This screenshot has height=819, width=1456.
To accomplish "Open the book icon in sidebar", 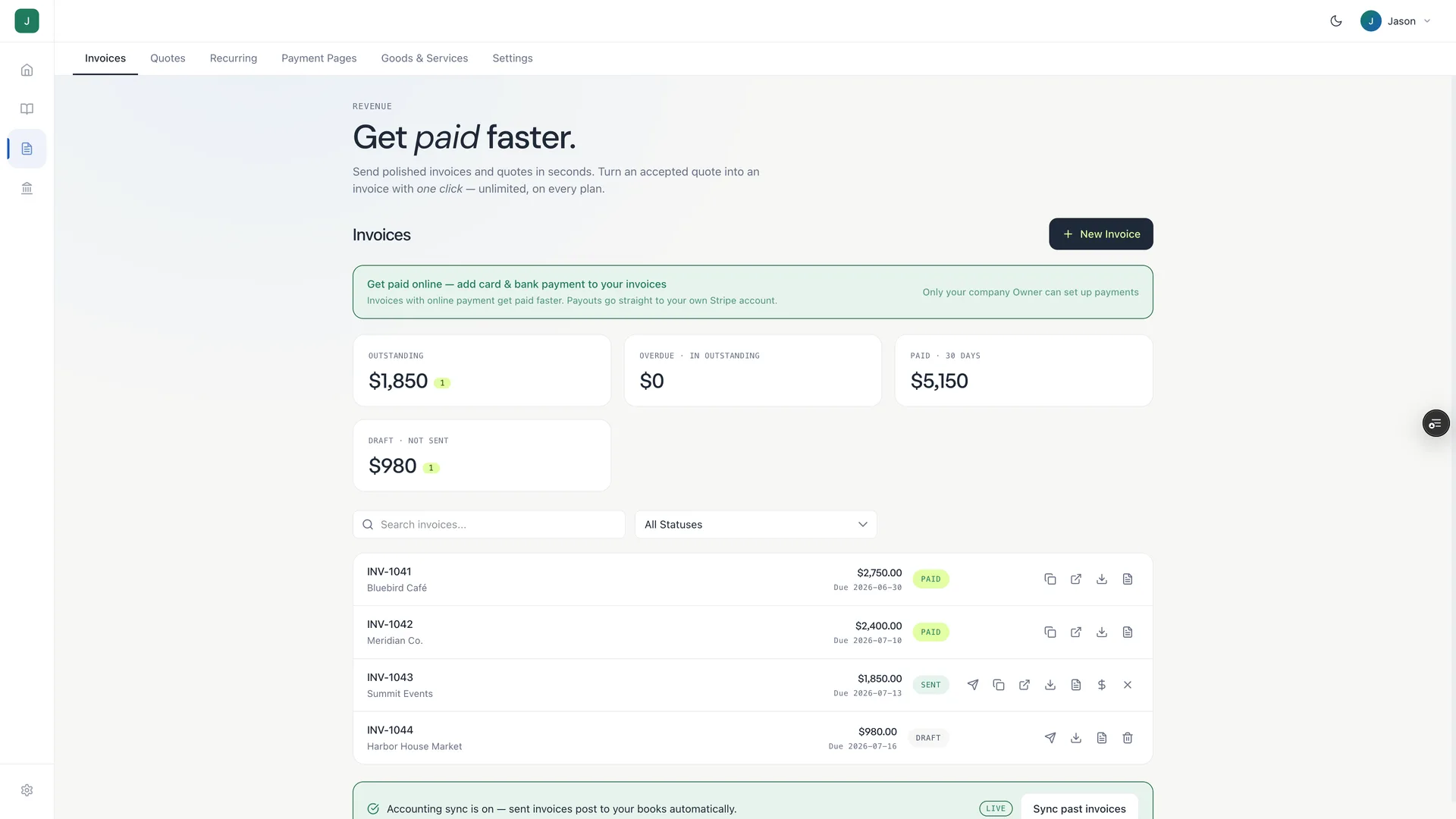I will pyautogui.click(x=27, y=109).
